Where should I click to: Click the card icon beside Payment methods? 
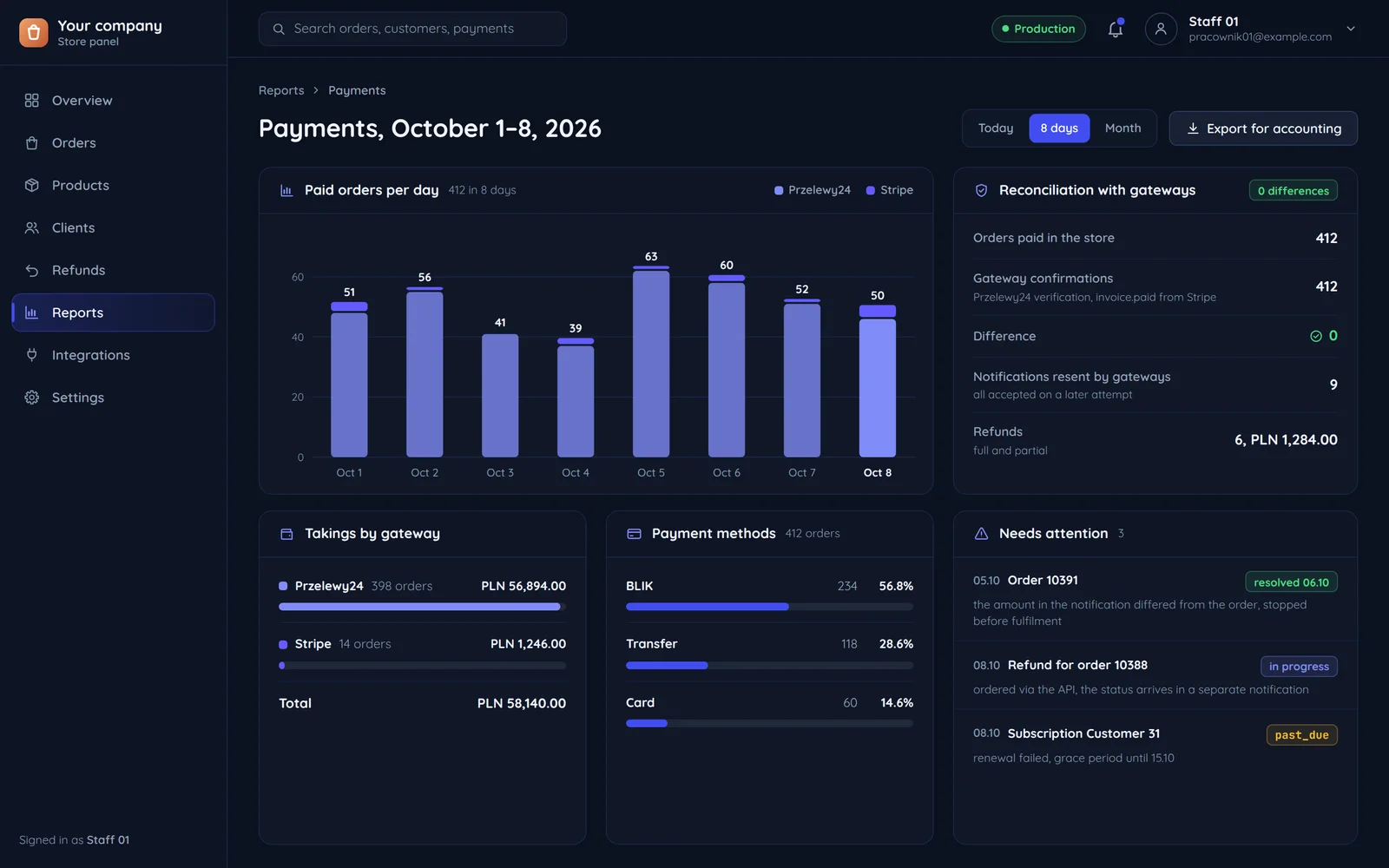click(x=634, y=534)
